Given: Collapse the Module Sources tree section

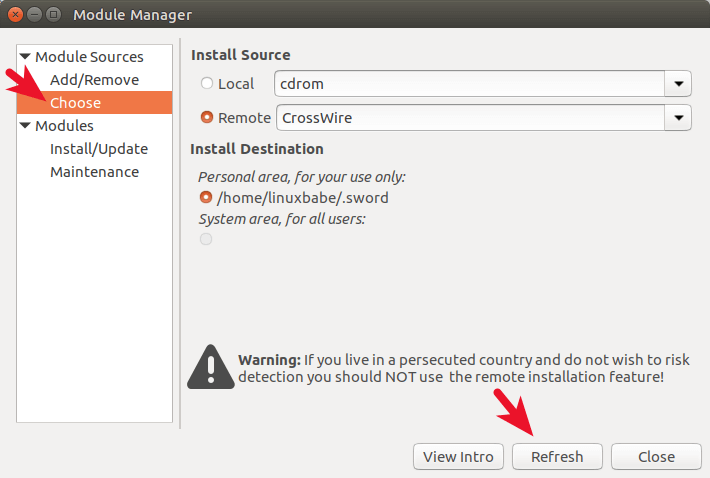Looking at the screenshot, I should tap(25, 57).
